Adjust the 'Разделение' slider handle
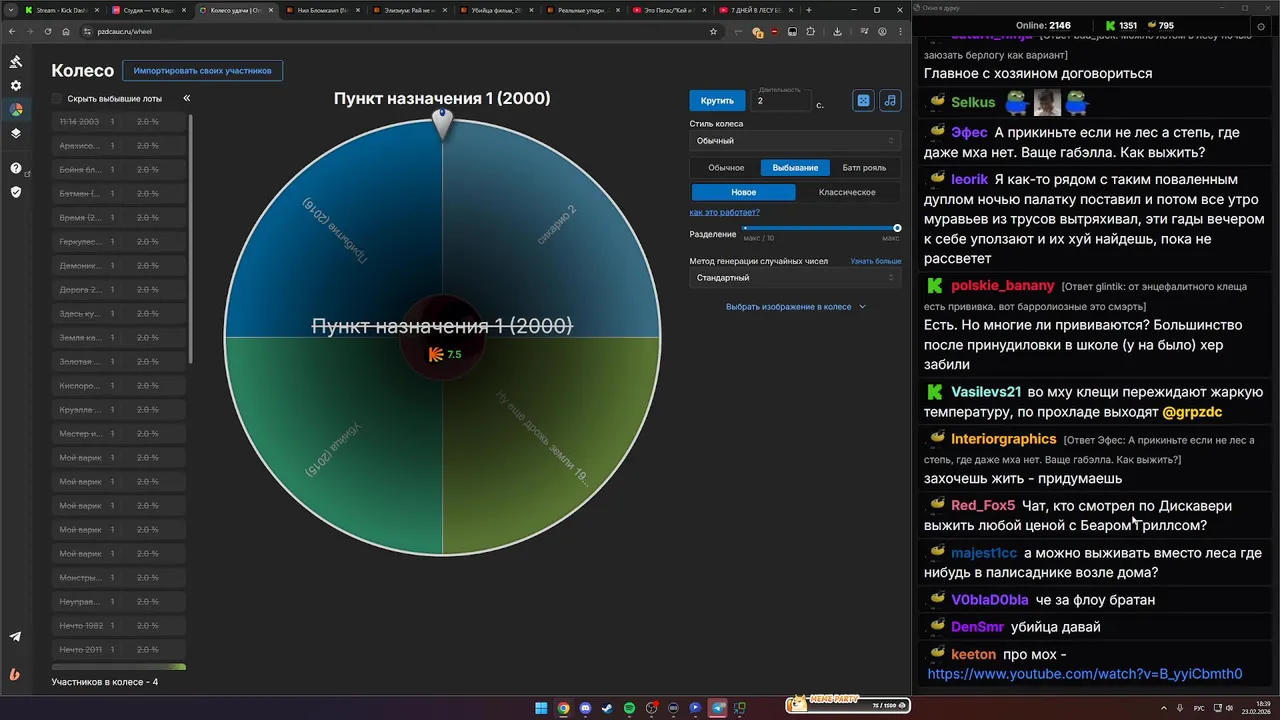The image size is (1280, 720). (x=897, y=228)
